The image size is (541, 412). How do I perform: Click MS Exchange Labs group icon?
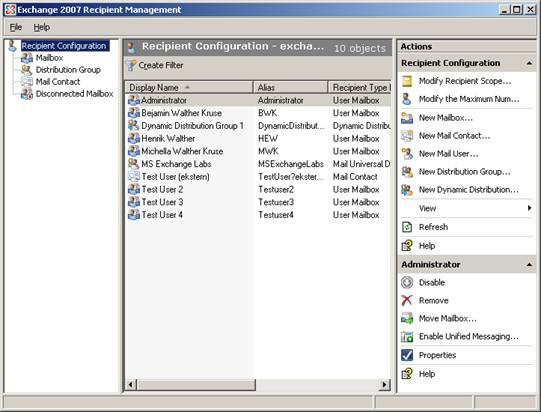point(134,164)
